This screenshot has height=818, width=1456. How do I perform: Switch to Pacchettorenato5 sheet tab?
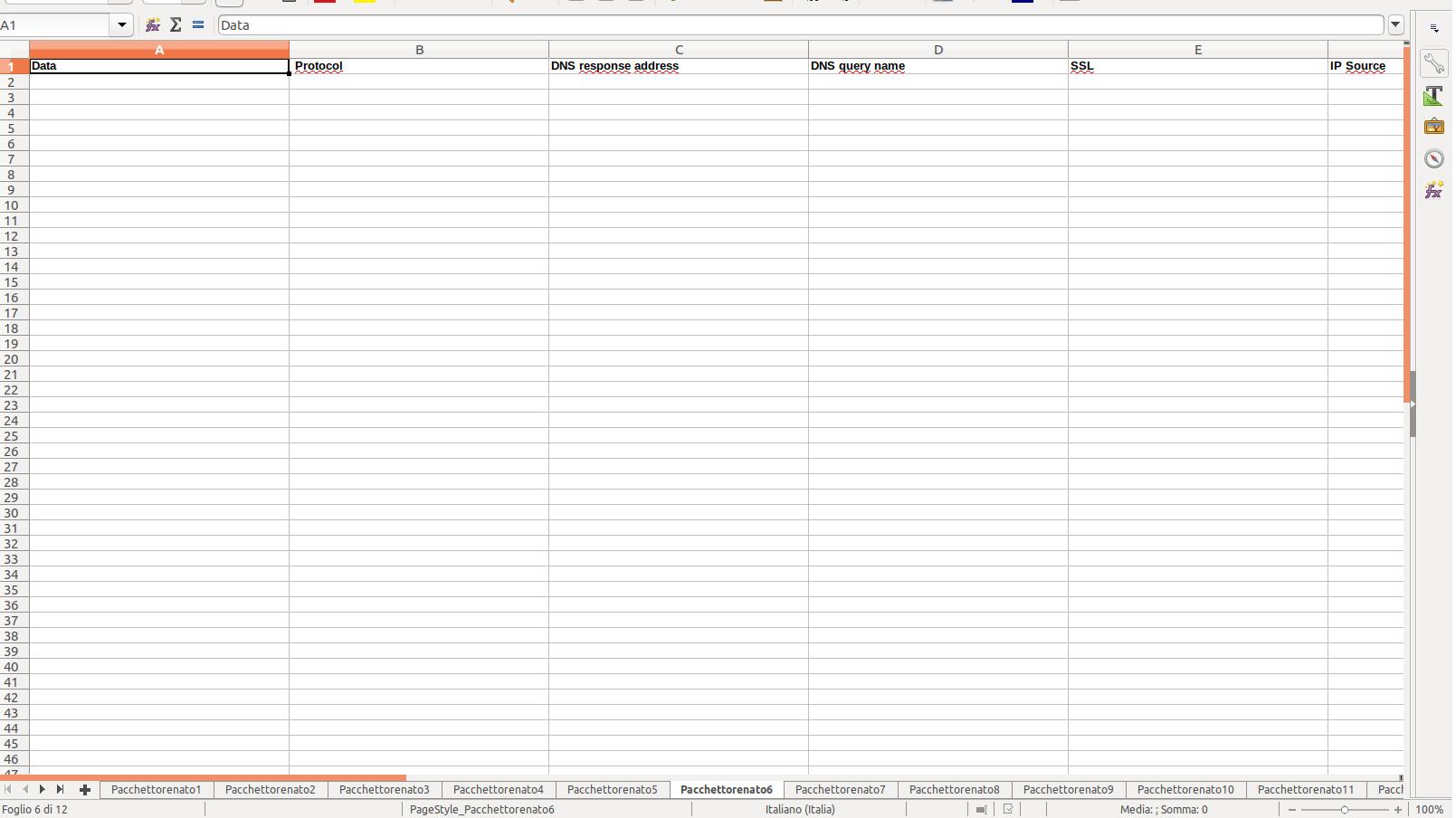[613, 790]
